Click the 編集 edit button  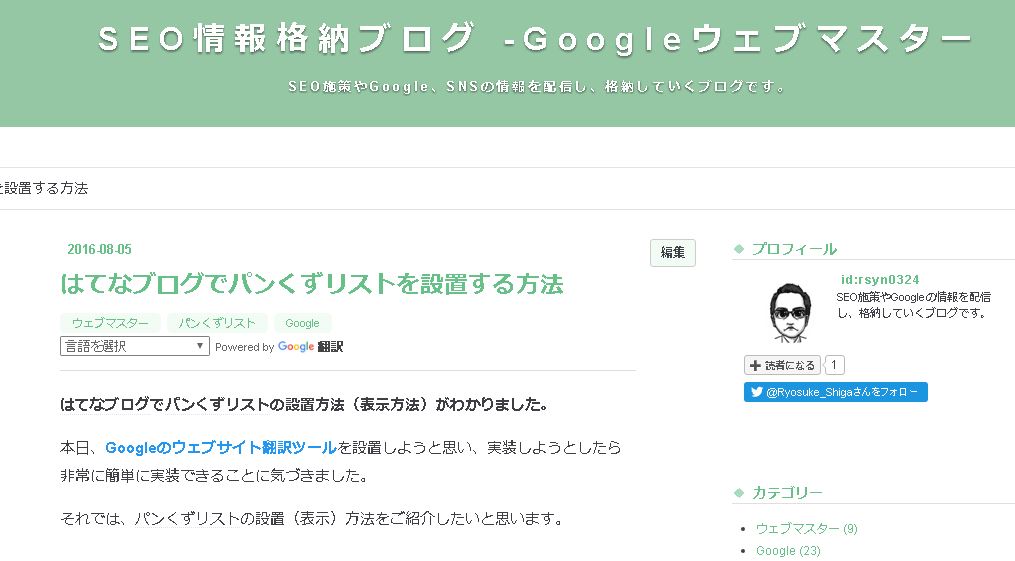tap(673, 252)
